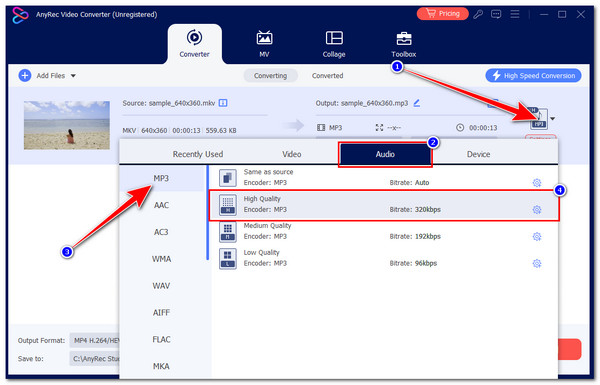Open the beach video thumbnail
Image resolution: width=600 pixels, height=385 pixels.
(x=67, y=125)
